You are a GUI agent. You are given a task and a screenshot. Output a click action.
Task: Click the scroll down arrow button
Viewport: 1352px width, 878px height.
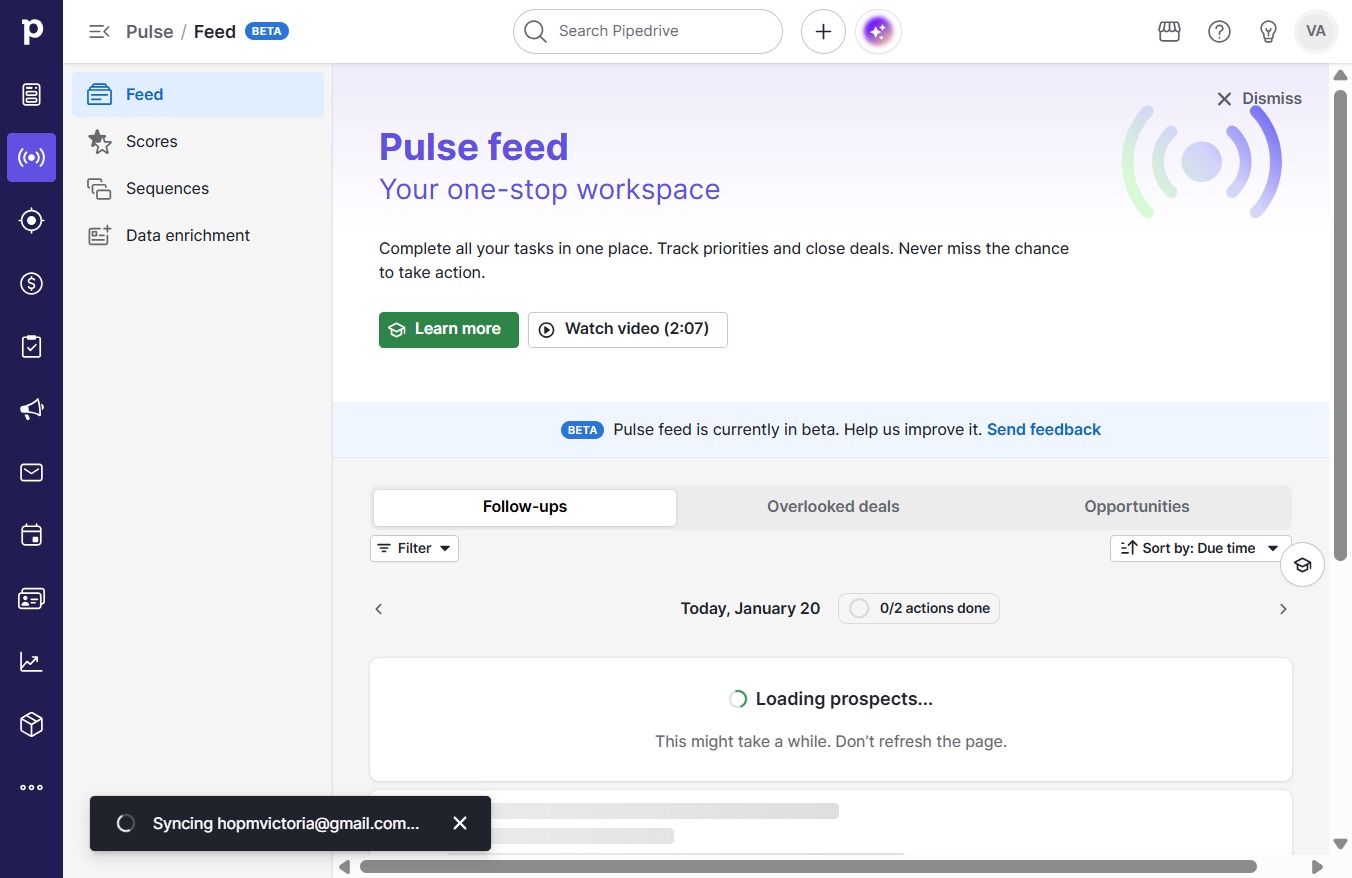[1341, 844]
